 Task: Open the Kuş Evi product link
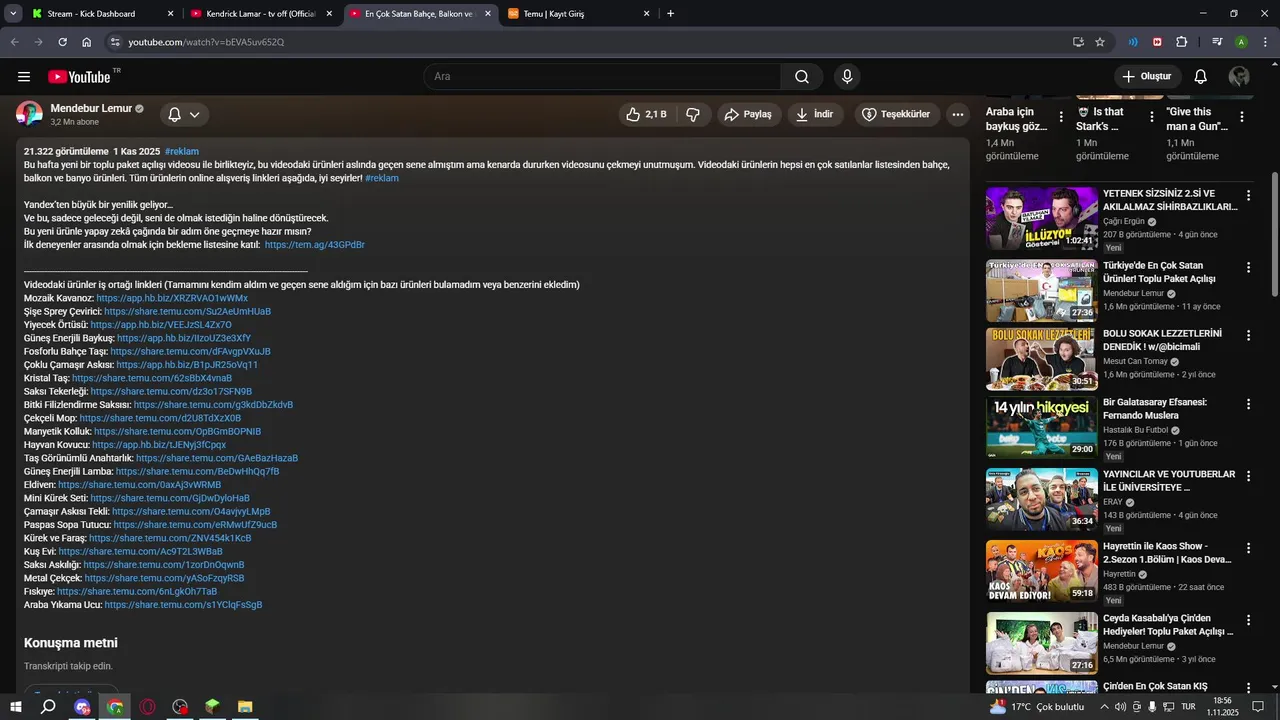click(141, 552)
